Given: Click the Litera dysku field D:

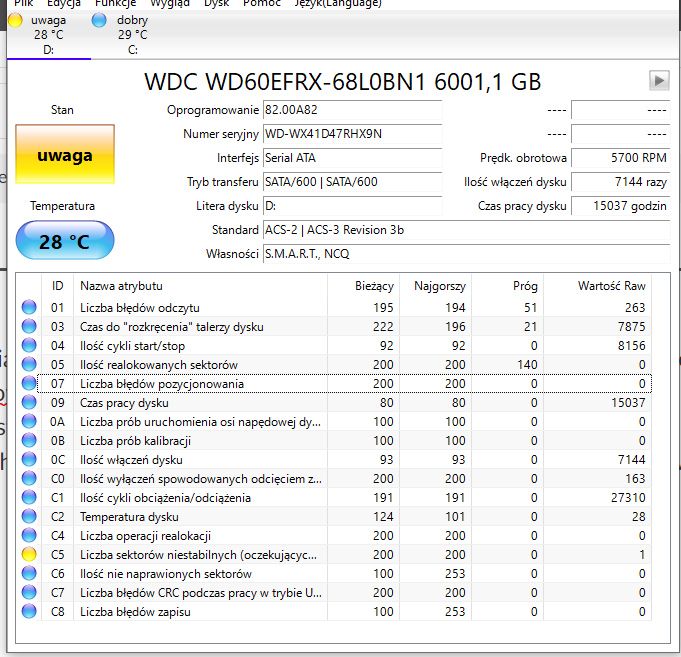Looking at the screenshot, I should (352, 205).
